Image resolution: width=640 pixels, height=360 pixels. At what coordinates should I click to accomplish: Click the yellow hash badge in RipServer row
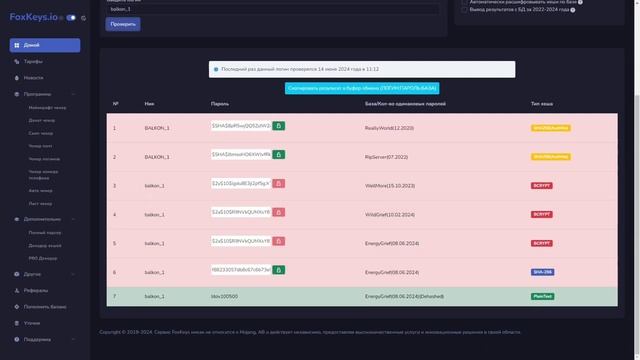click(x=551, y=157)
